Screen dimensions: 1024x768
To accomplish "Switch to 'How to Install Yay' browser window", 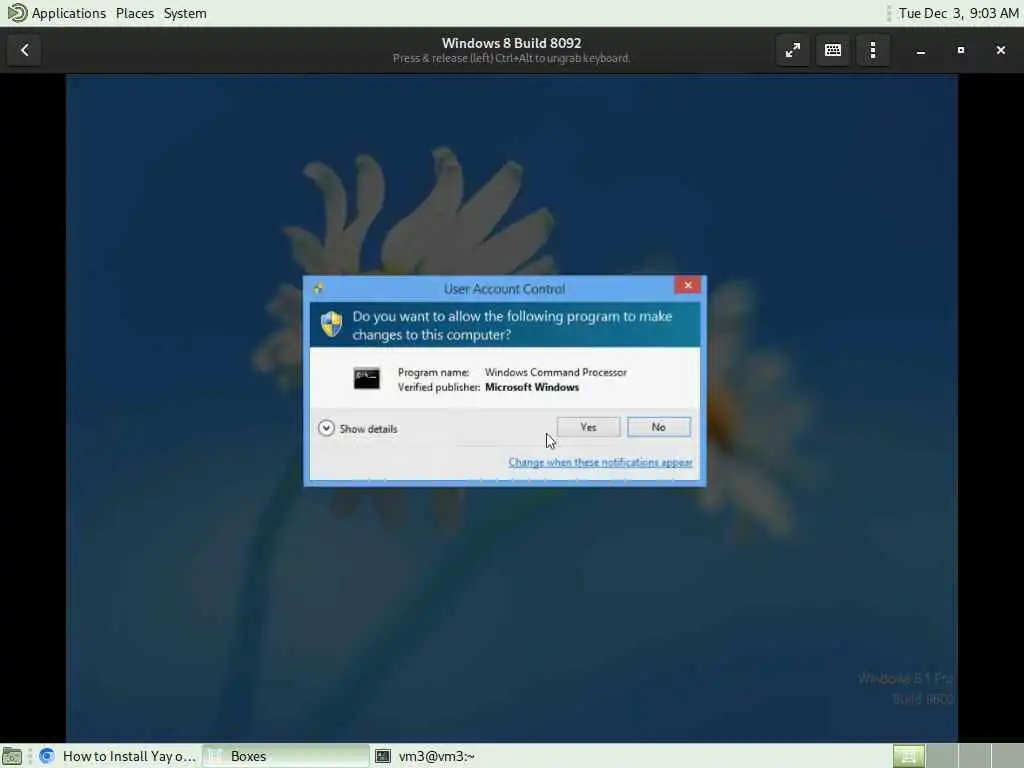I will pos(118,756).
